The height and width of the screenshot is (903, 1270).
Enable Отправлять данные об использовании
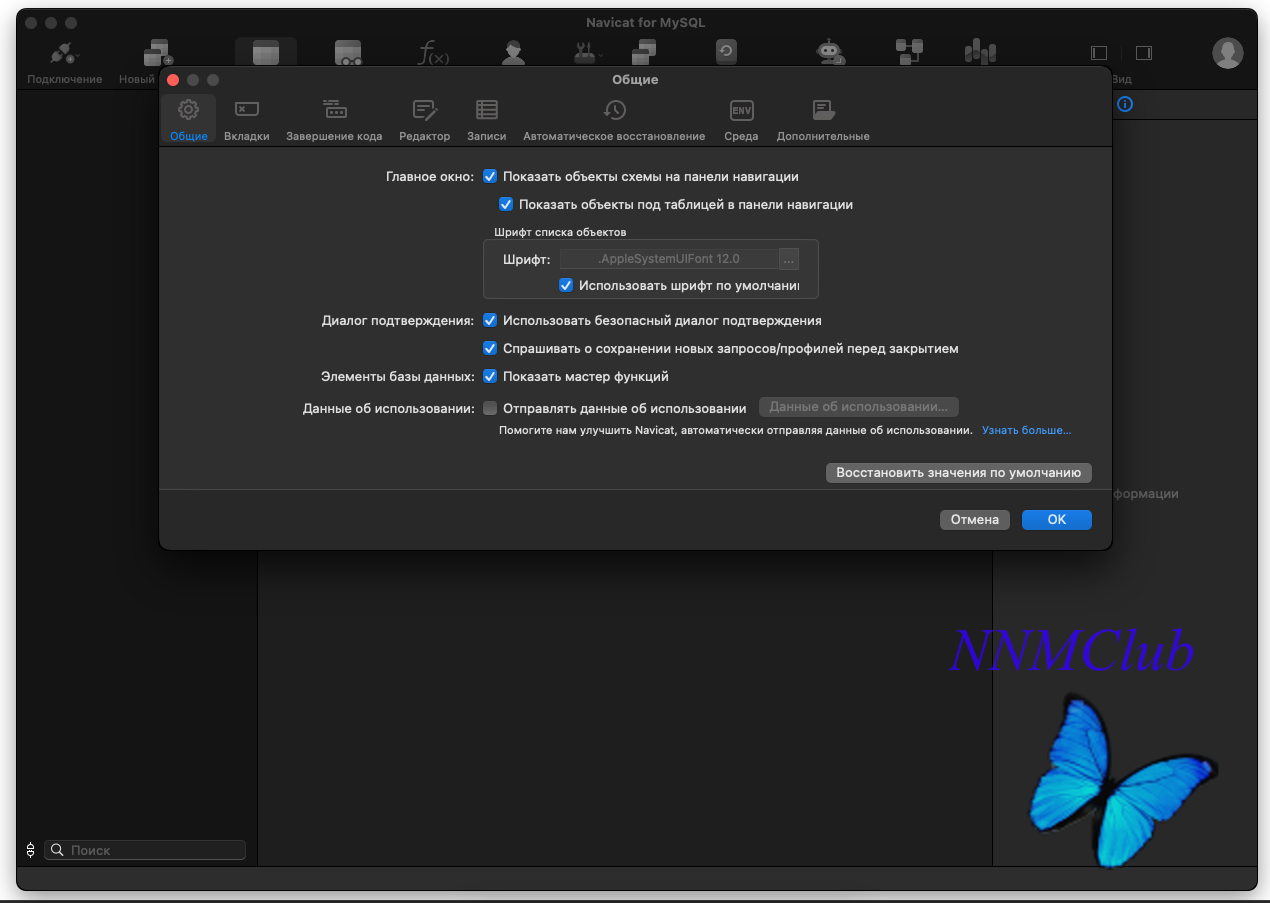point(490,408)
